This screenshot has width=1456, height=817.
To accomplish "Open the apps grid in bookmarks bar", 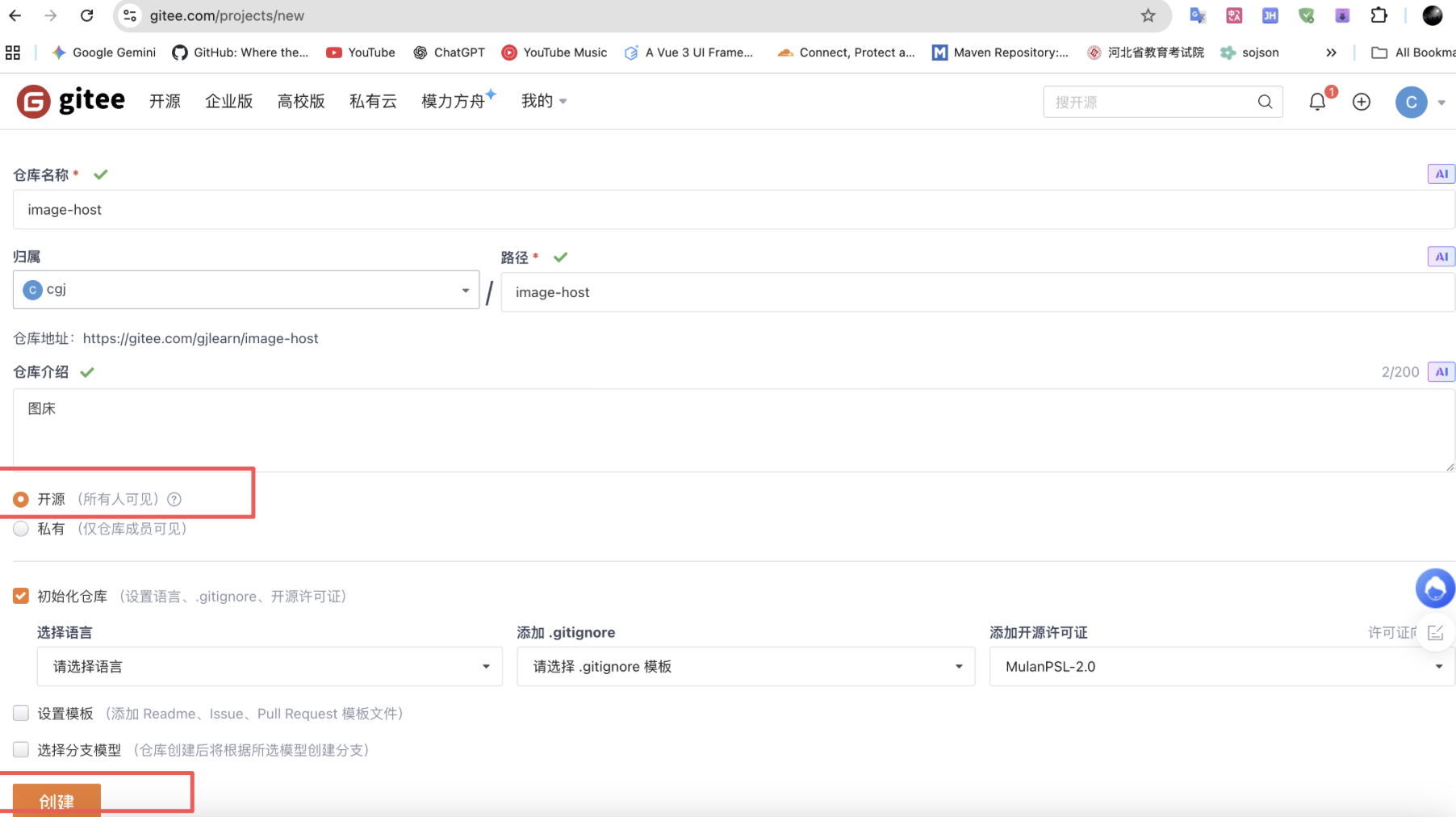I will tap(13, 52).
